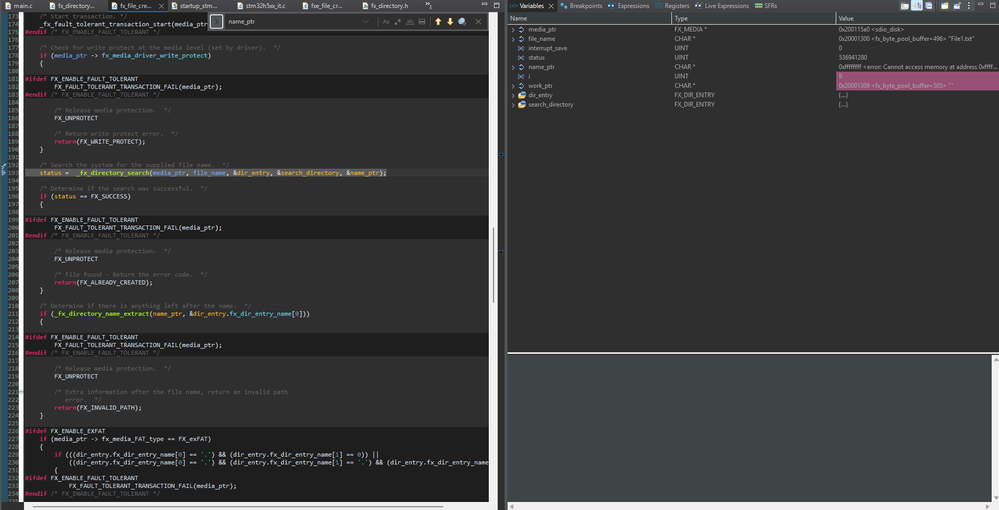Close the Variables view tab
This screenshot has width=999, height=510.
551,6
